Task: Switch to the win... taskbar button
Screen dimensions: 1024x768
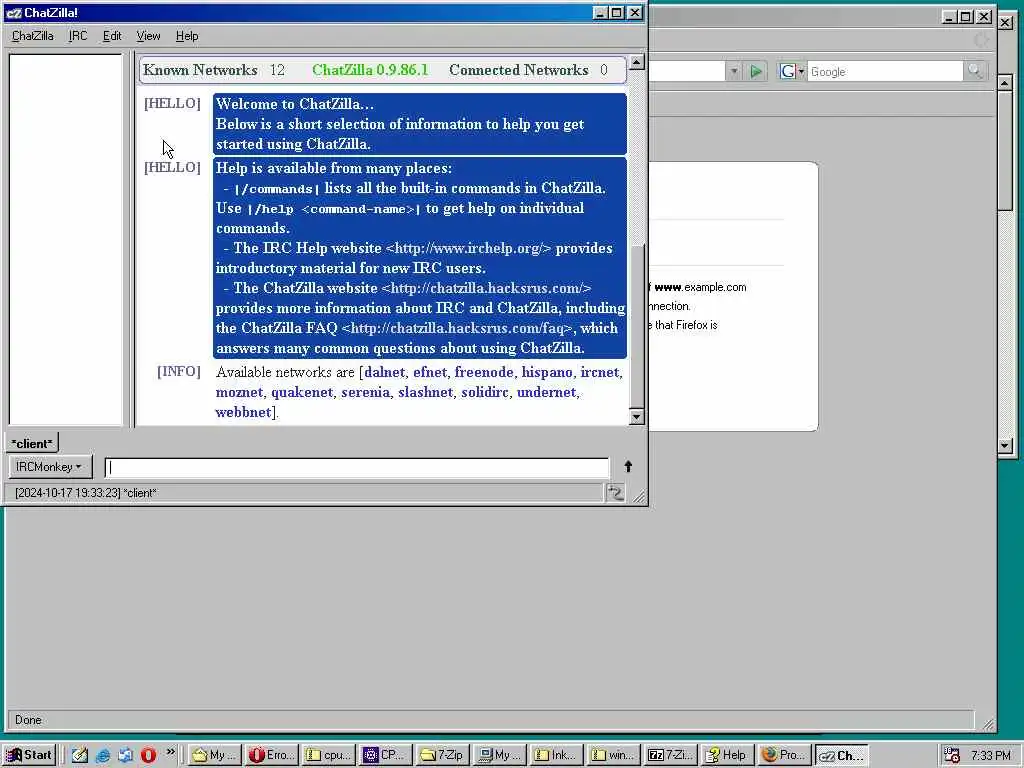Action: point(612,755)
